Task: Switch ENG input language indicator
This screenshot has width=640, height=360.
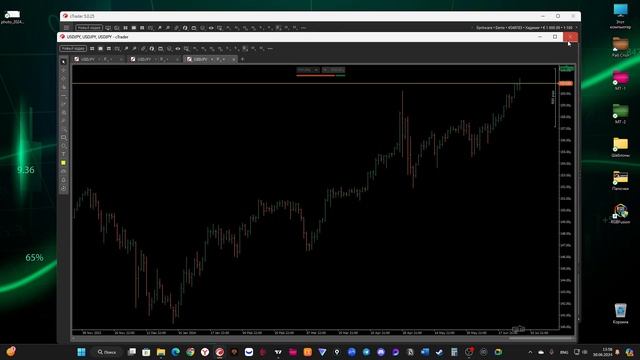Action: coord(564,352)
